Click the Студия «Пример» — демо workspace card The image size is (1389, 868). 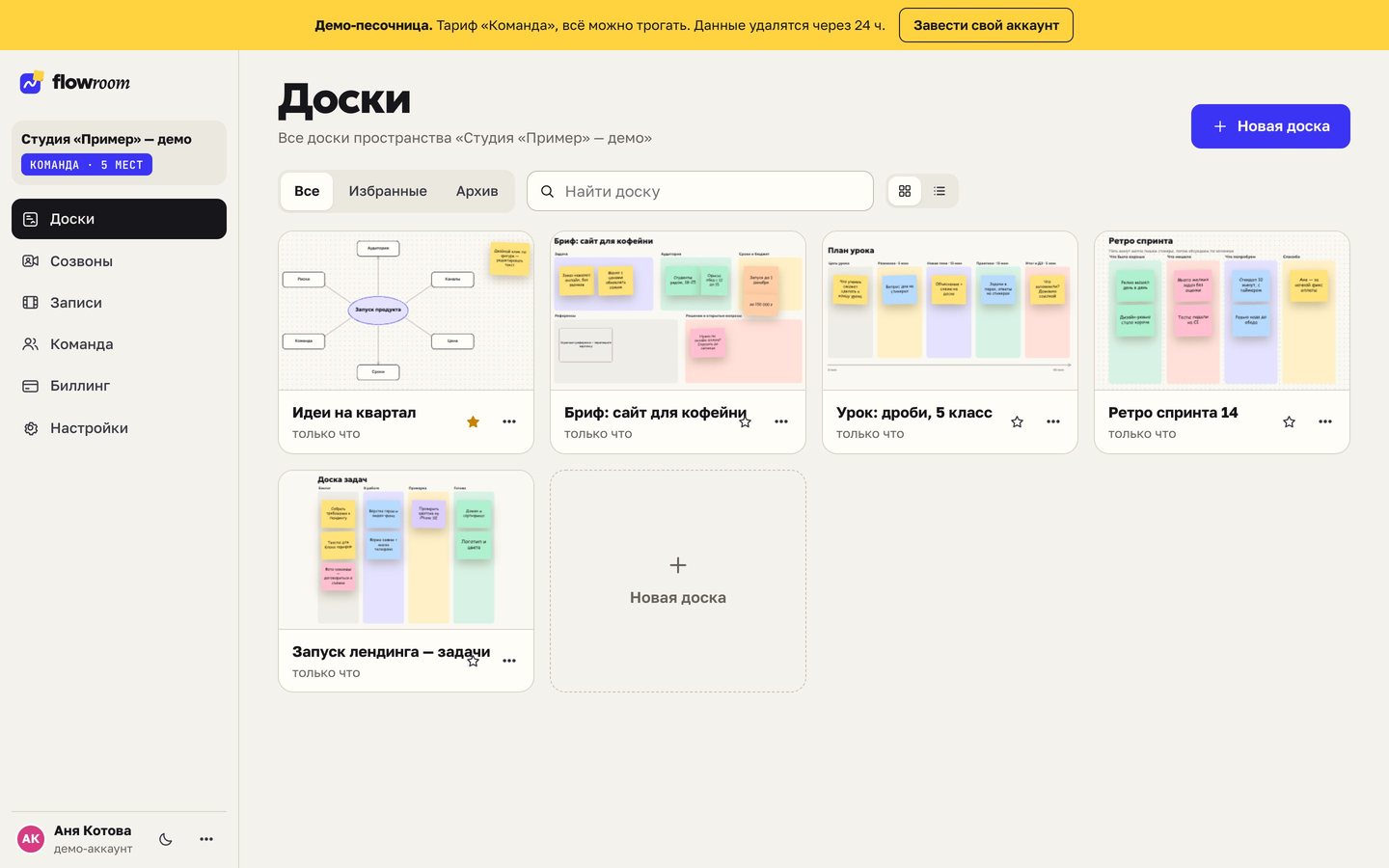point(119,152)
